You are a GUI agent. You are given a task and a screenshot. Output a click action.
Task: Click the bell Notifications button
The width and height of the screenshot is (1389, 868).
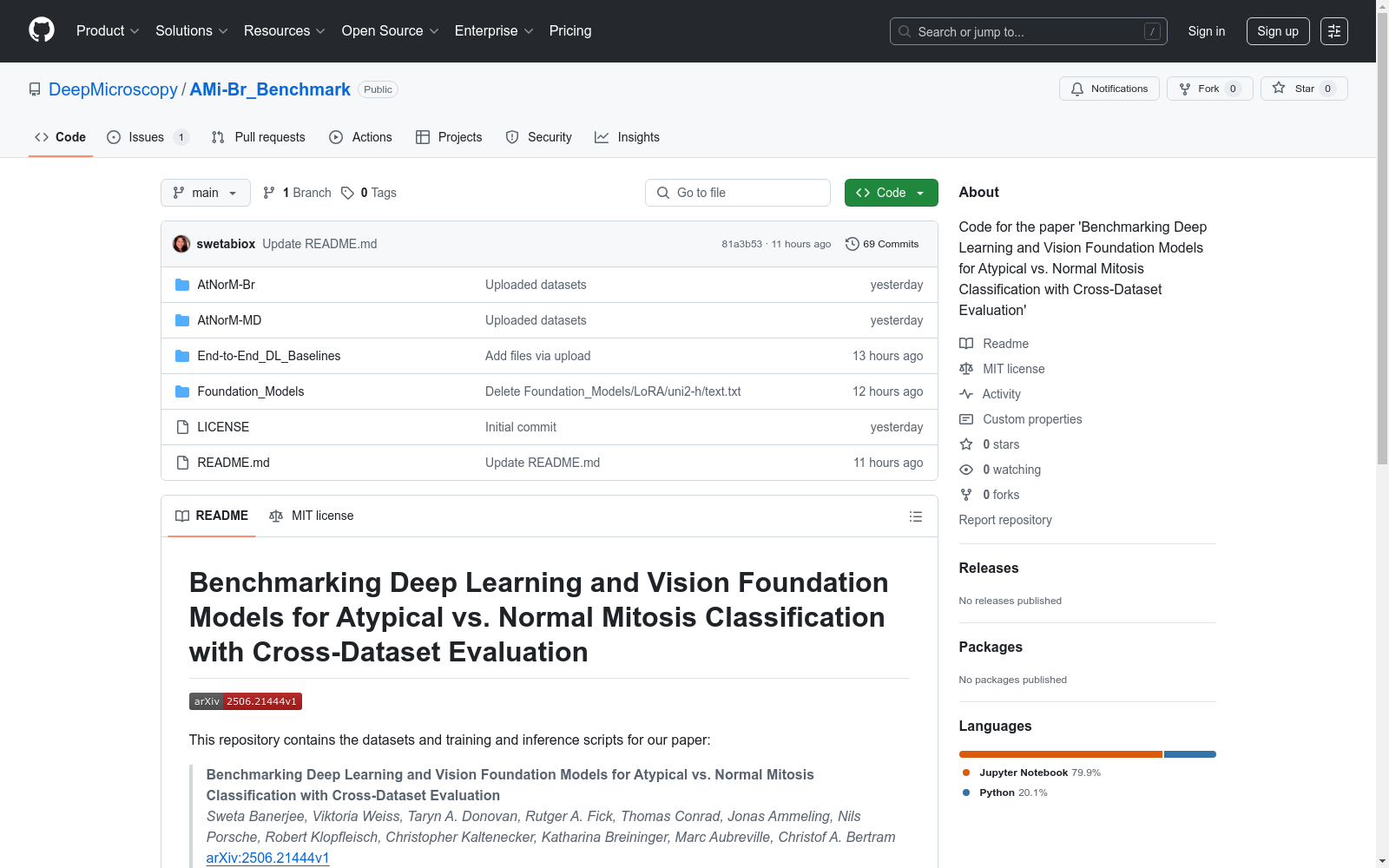[x=1109, y=89]
